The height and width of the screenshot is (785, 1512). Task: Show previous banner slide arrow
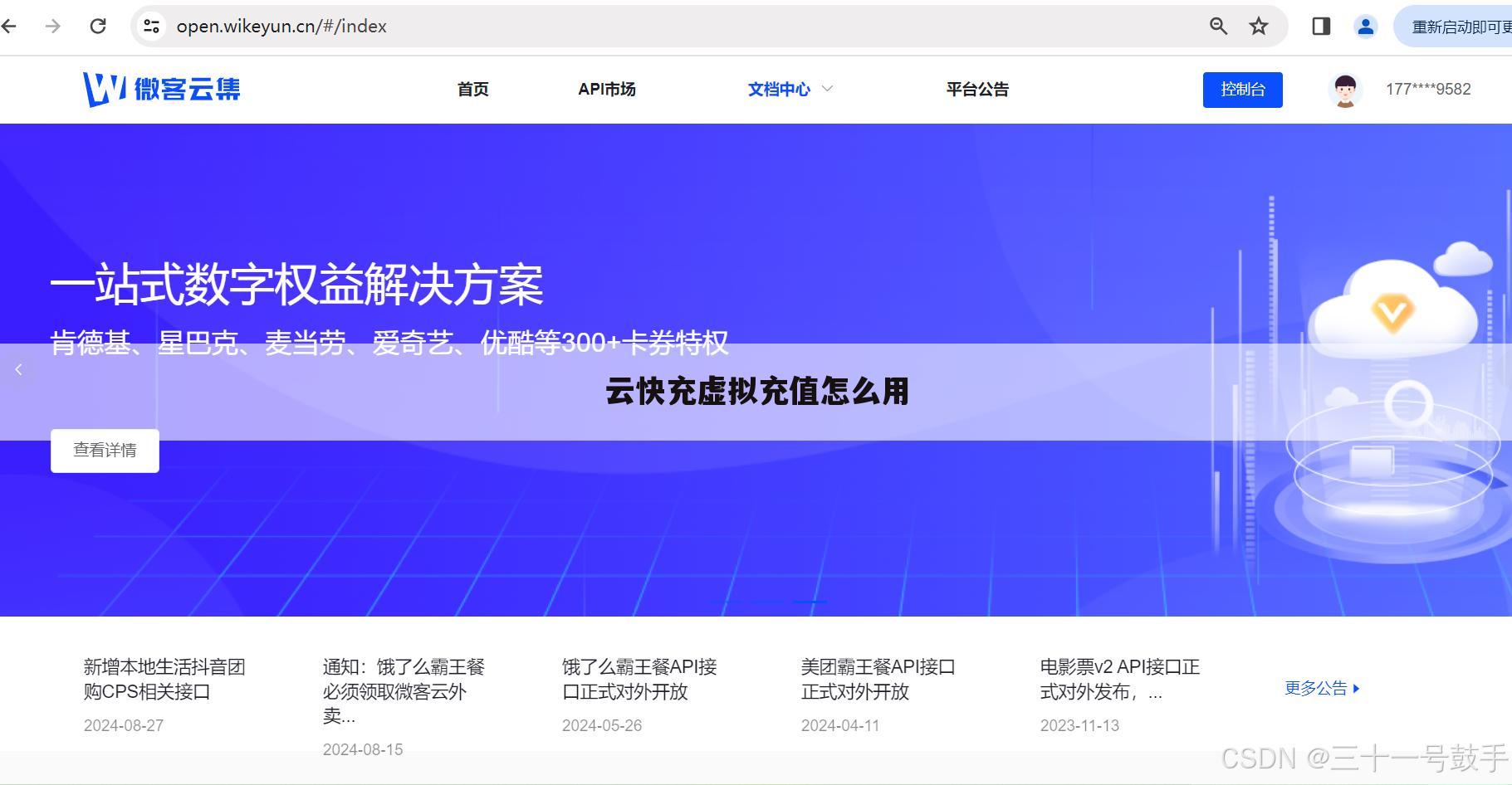click(x=18, y=369)
